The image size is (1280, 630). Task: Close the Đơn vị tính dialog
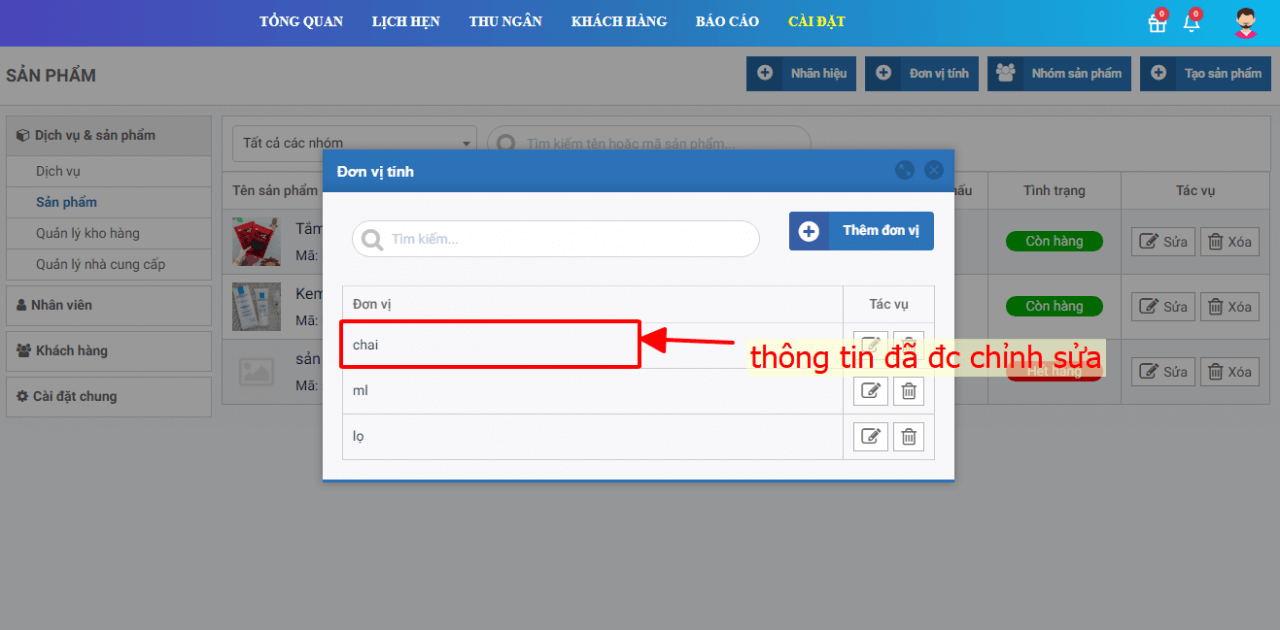[x=934, y=171]
